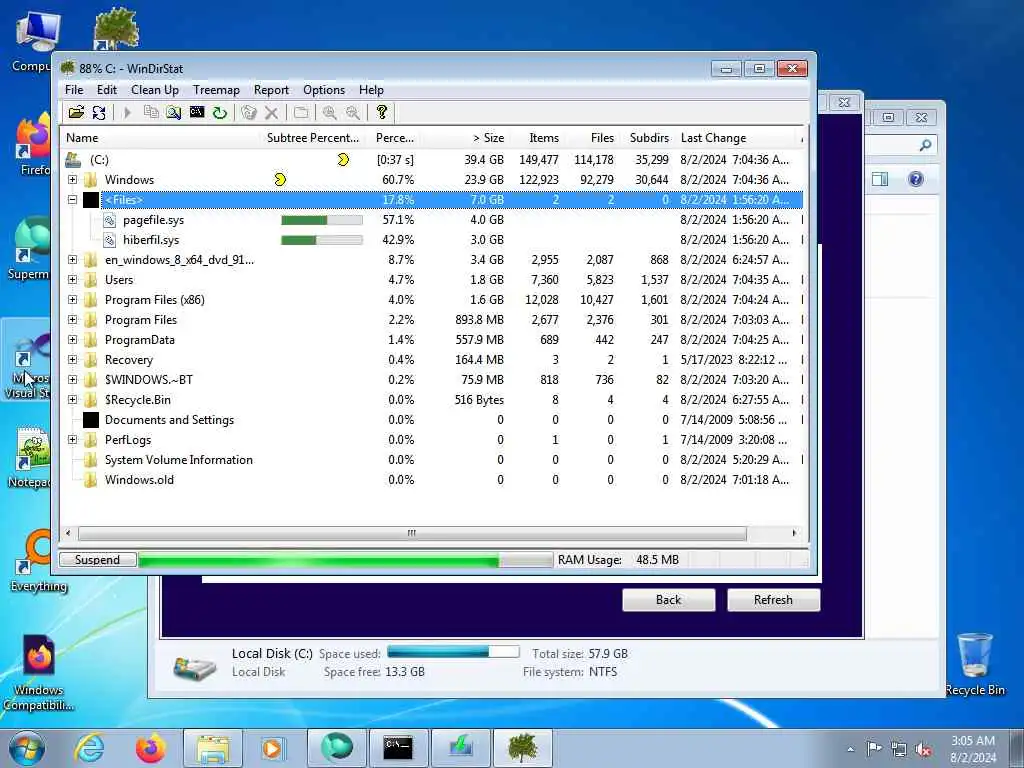Expand the Windows folder node
The image size is (1024, 768).
click(x=72, y=180)
